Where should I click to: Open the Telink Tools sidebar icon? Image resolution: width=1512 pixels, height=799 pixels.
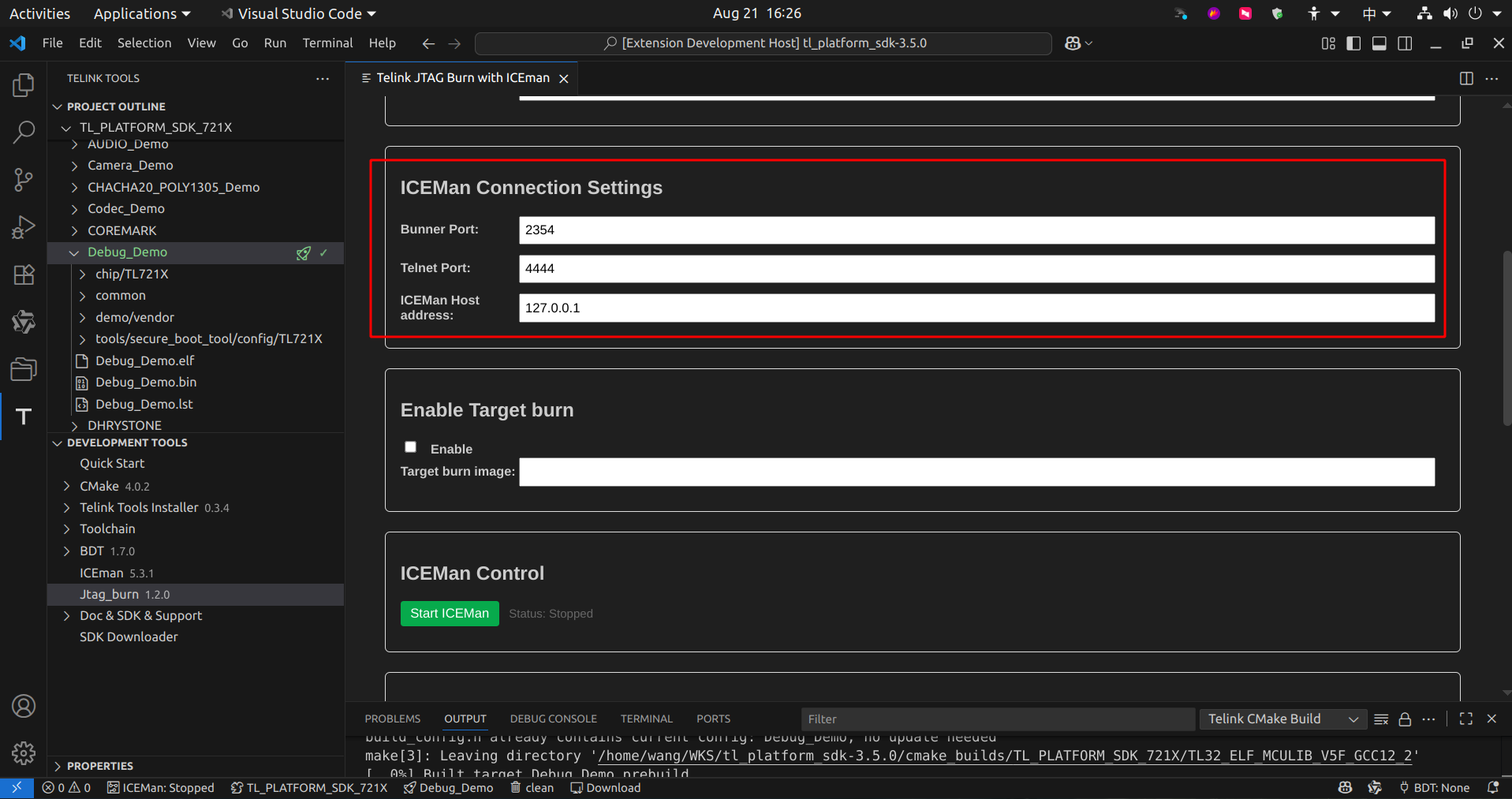pos(23,416)
